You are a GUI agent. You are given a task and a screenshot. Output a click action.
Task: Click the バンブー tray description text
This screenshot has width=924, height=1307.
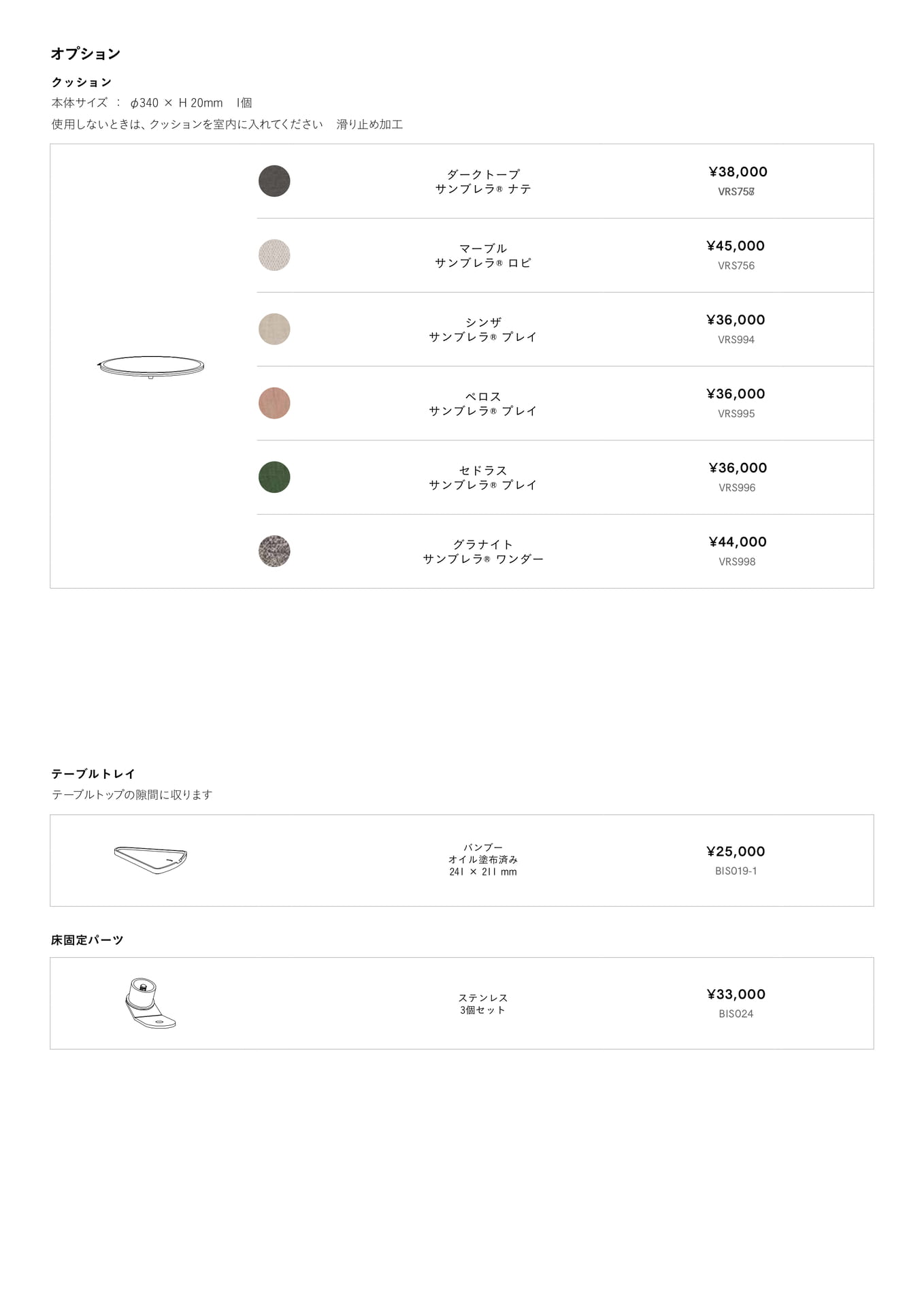tap(483, 860)
